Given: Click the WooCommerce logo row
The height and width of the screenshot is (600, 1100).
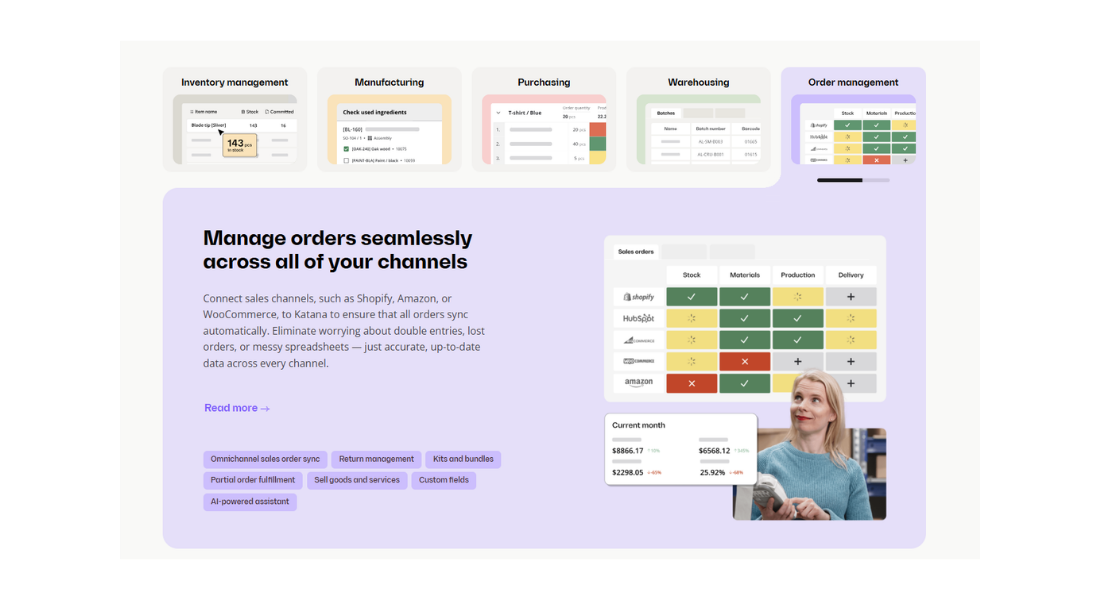Looking at the screenshot, I should point(638,361).
